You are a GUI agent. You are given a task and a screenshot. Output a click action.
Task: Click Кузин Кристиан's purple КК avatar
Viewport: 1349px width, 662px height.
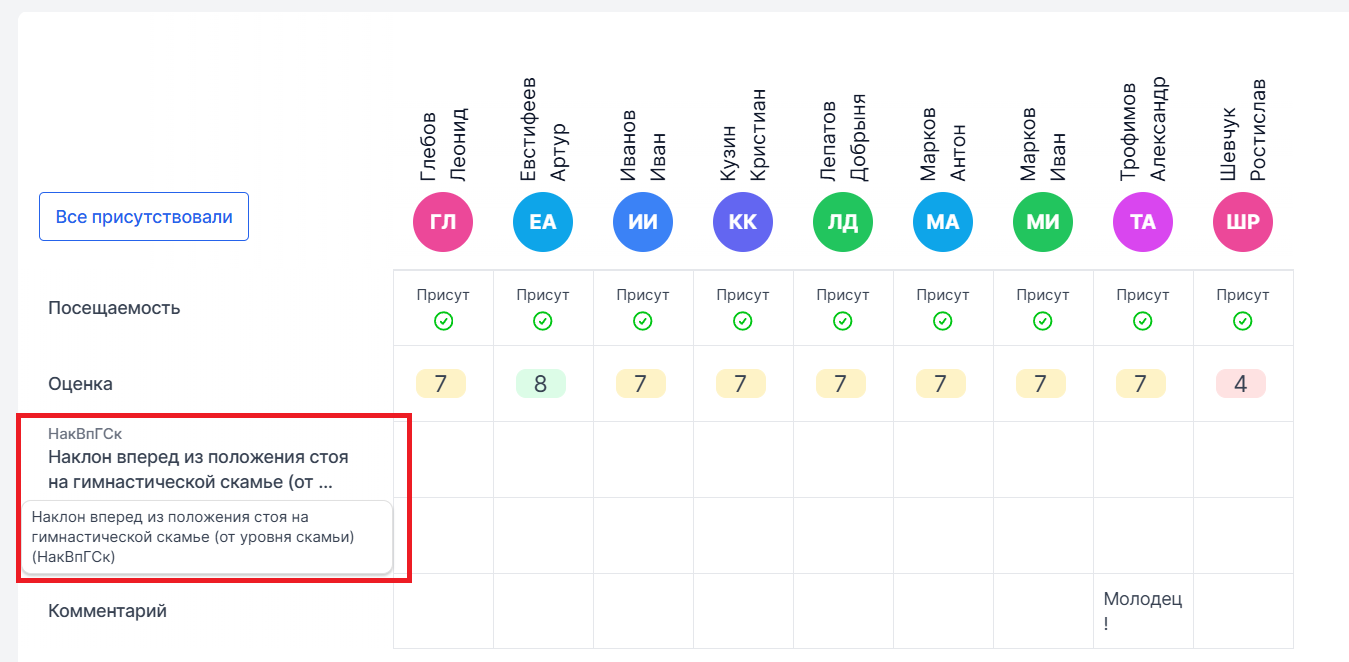click(742, 222)
